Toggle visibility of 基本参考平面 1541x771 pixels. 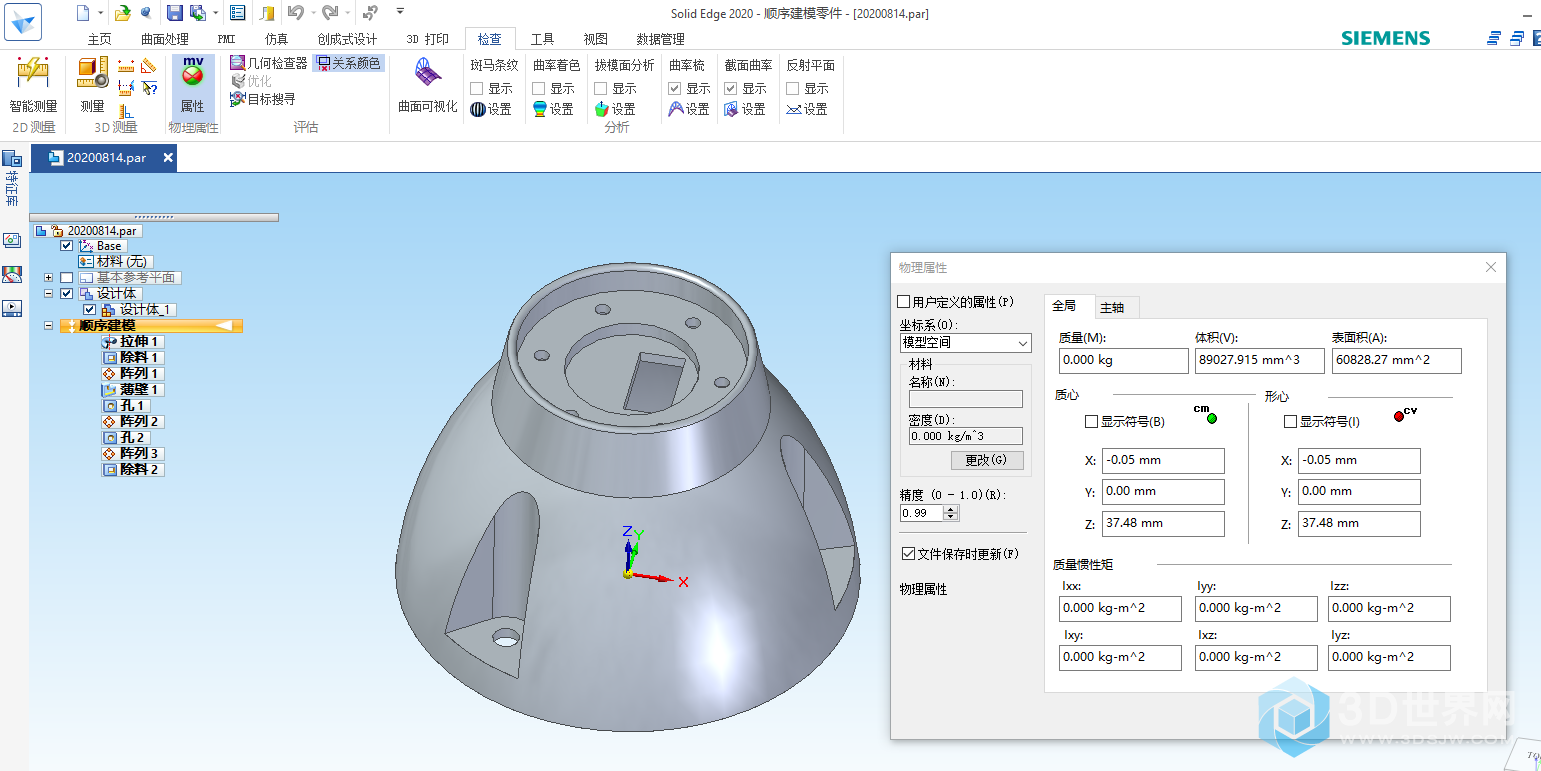pos(66,278)
